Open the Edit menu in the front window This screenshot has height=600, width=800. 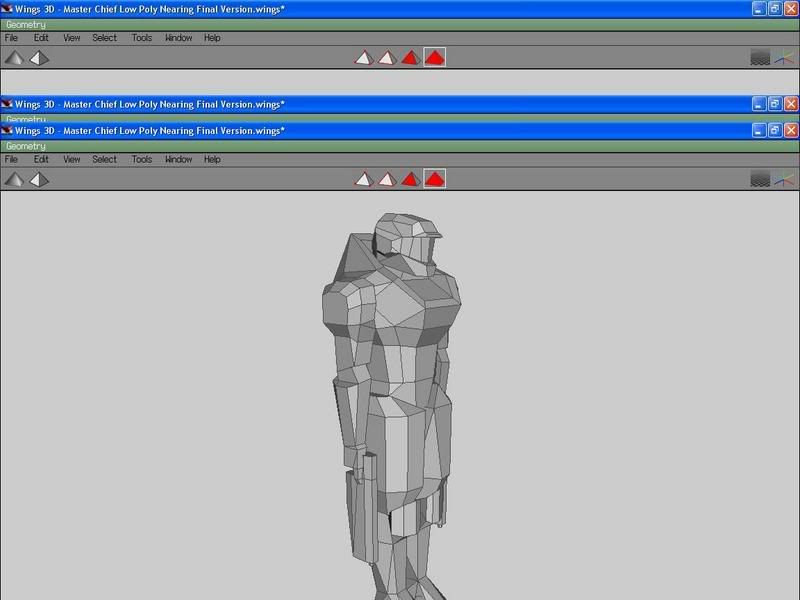[x=41, y=159]
